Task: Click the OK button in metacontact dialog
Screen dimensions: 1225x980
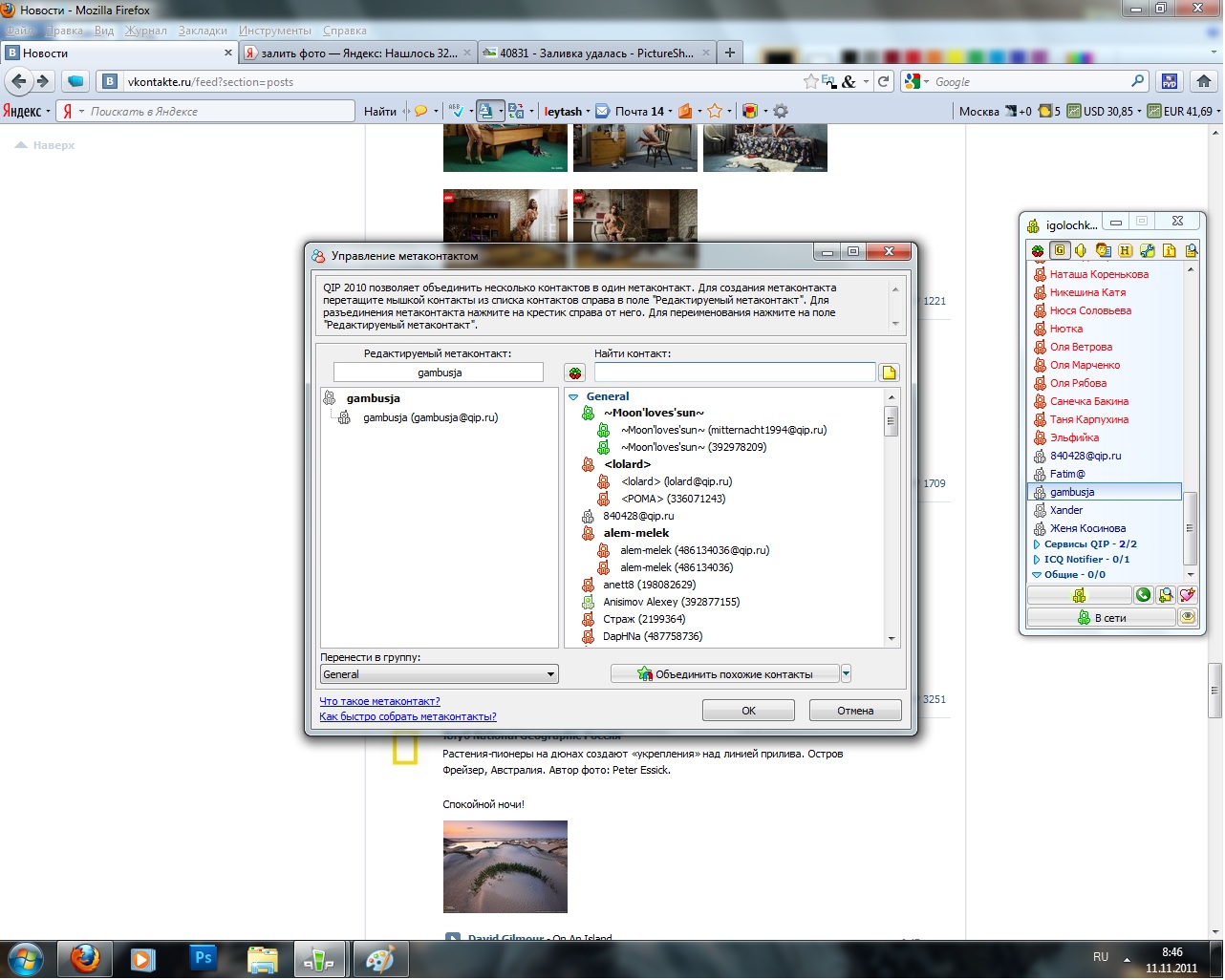Action: (x=748, y=711)
